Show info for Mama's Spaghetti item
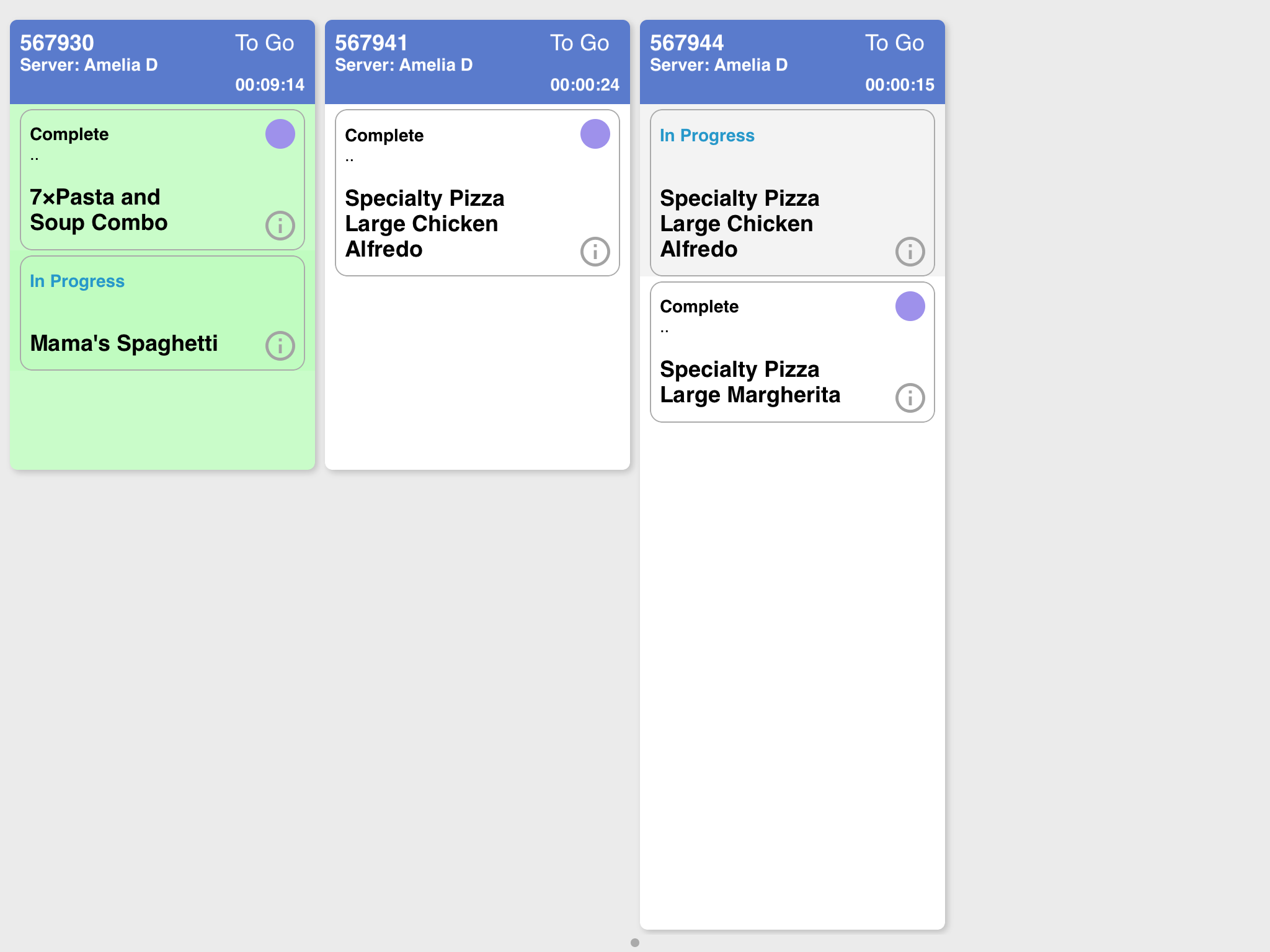 280,346
